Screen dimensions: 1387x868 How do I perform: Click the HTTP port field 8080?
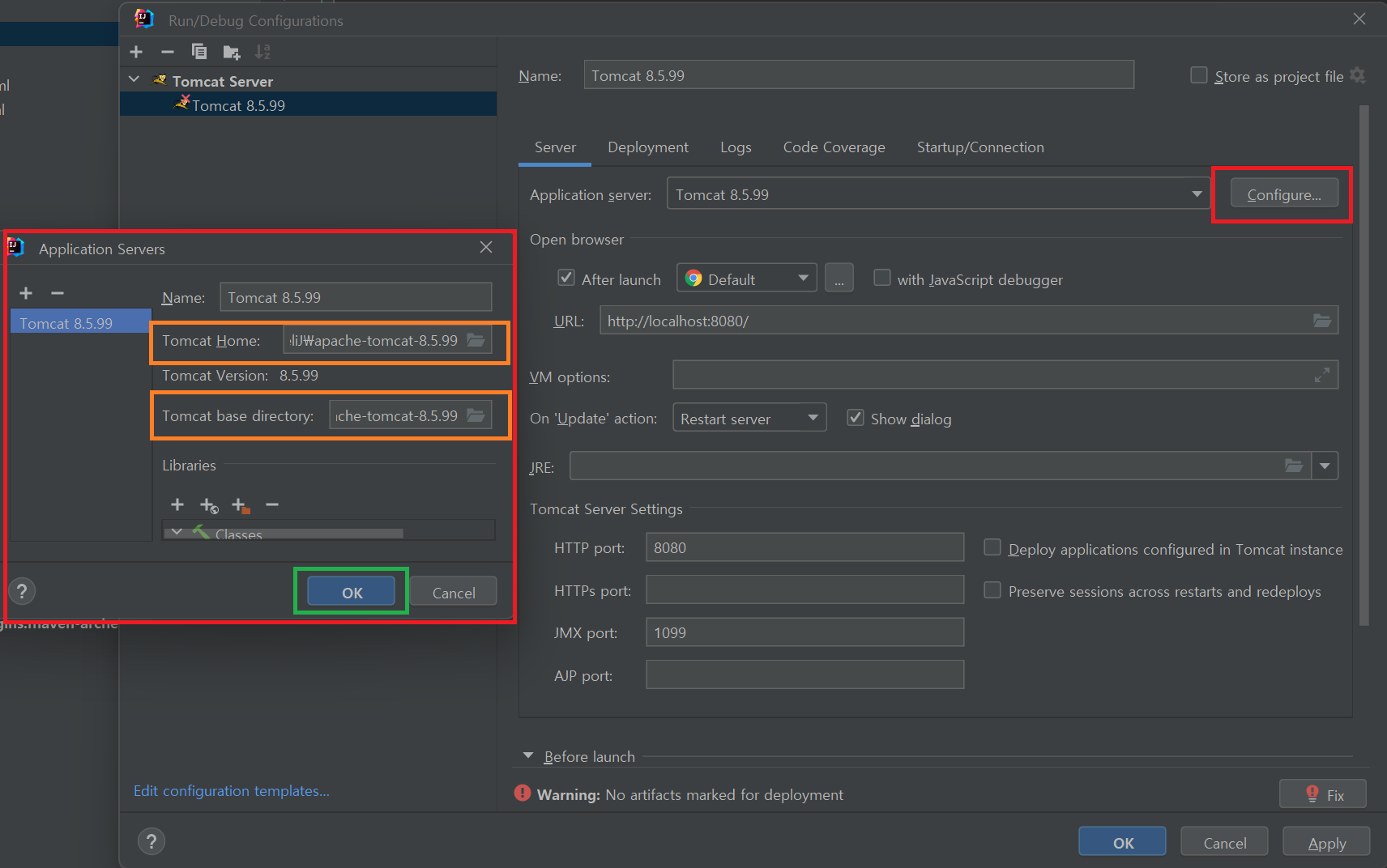coord(804,547)
